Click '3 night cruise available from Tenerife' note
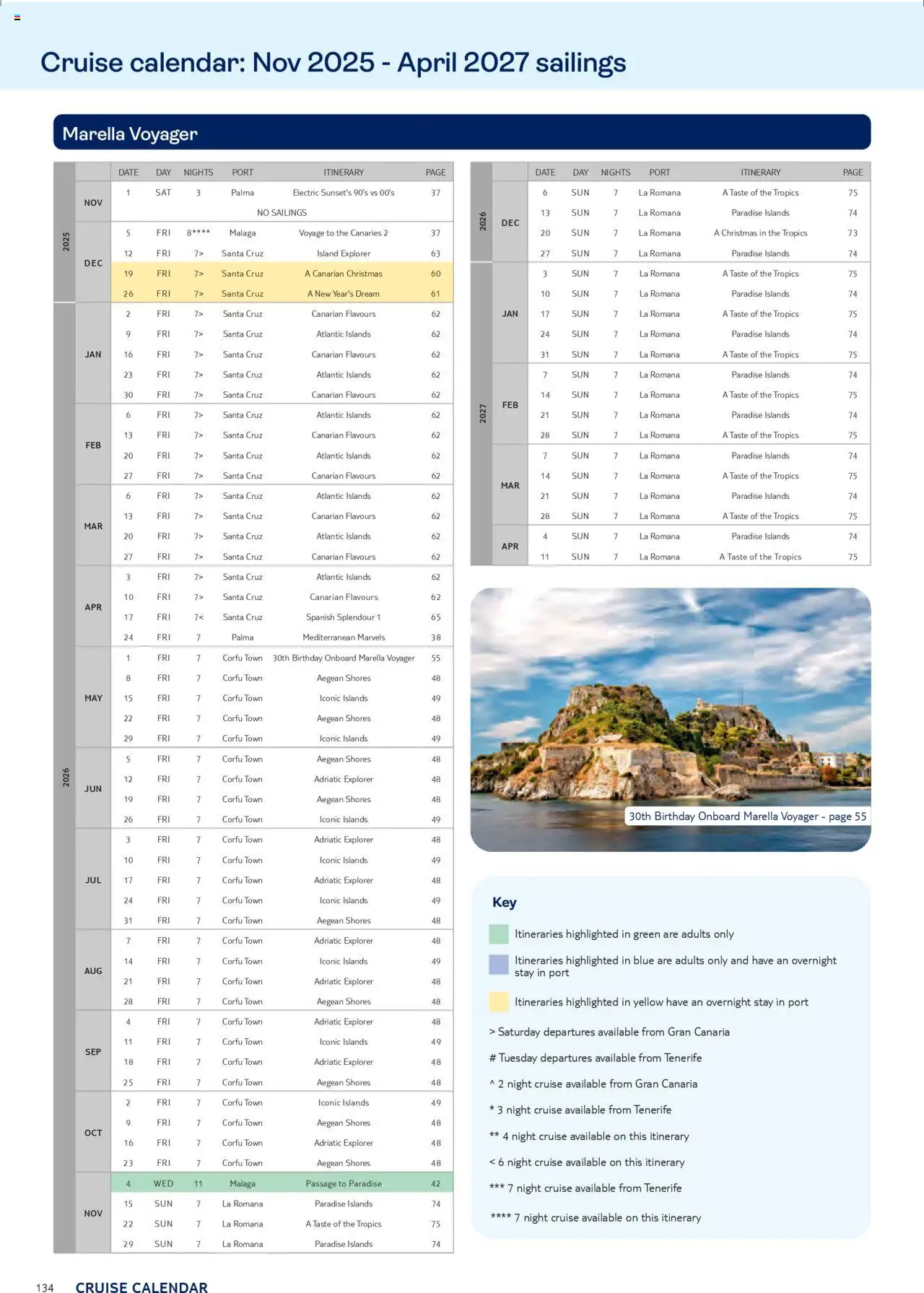The image size is (924, 1293). coord(580,1110)
